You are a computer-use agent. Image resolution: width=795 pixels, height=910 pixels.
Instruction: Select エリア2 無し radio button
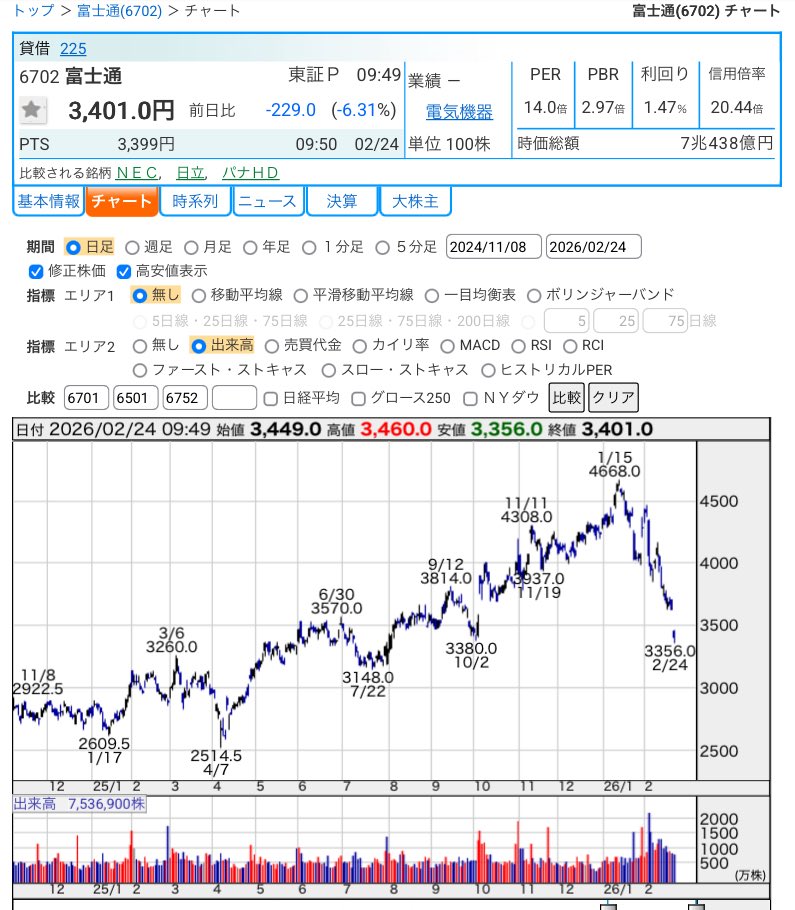point(139,346)
